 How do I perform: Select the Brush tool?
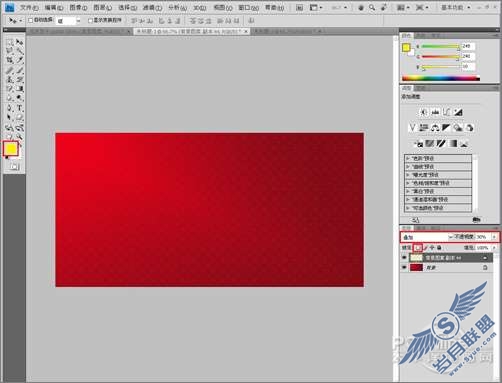click(x=19, y=70)
